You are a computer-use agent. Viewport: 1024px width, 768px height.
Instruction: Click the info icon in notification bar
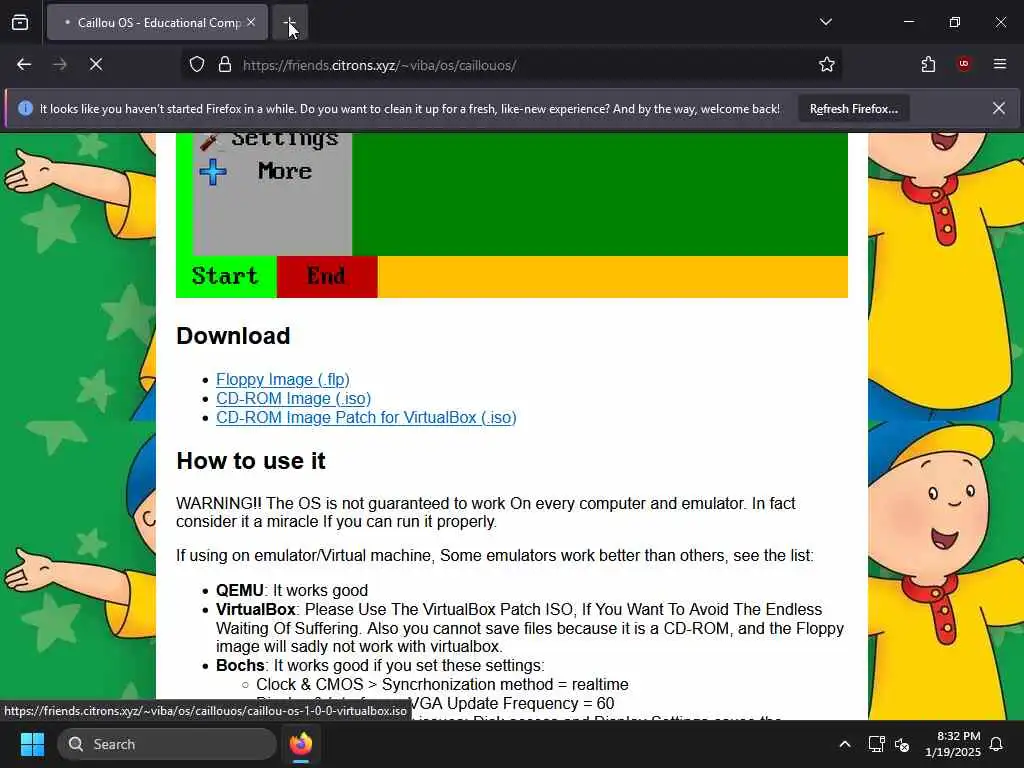pos(25,108)
